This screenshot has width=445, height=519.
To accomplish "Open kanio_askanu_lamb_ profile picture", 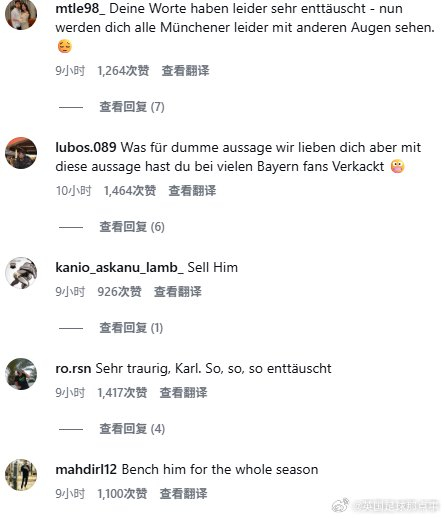I will pos(21,273).
